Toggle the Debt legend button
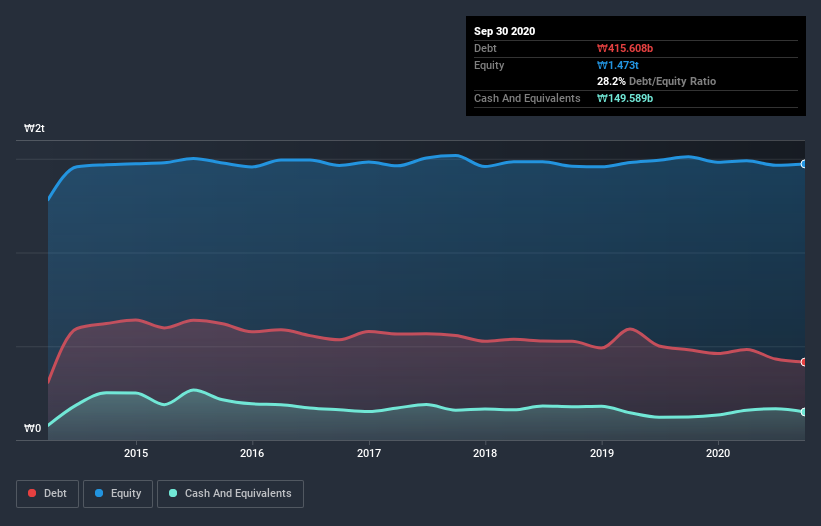The height and width of the screenshot is (526, 821). click(x=47, y=494)
